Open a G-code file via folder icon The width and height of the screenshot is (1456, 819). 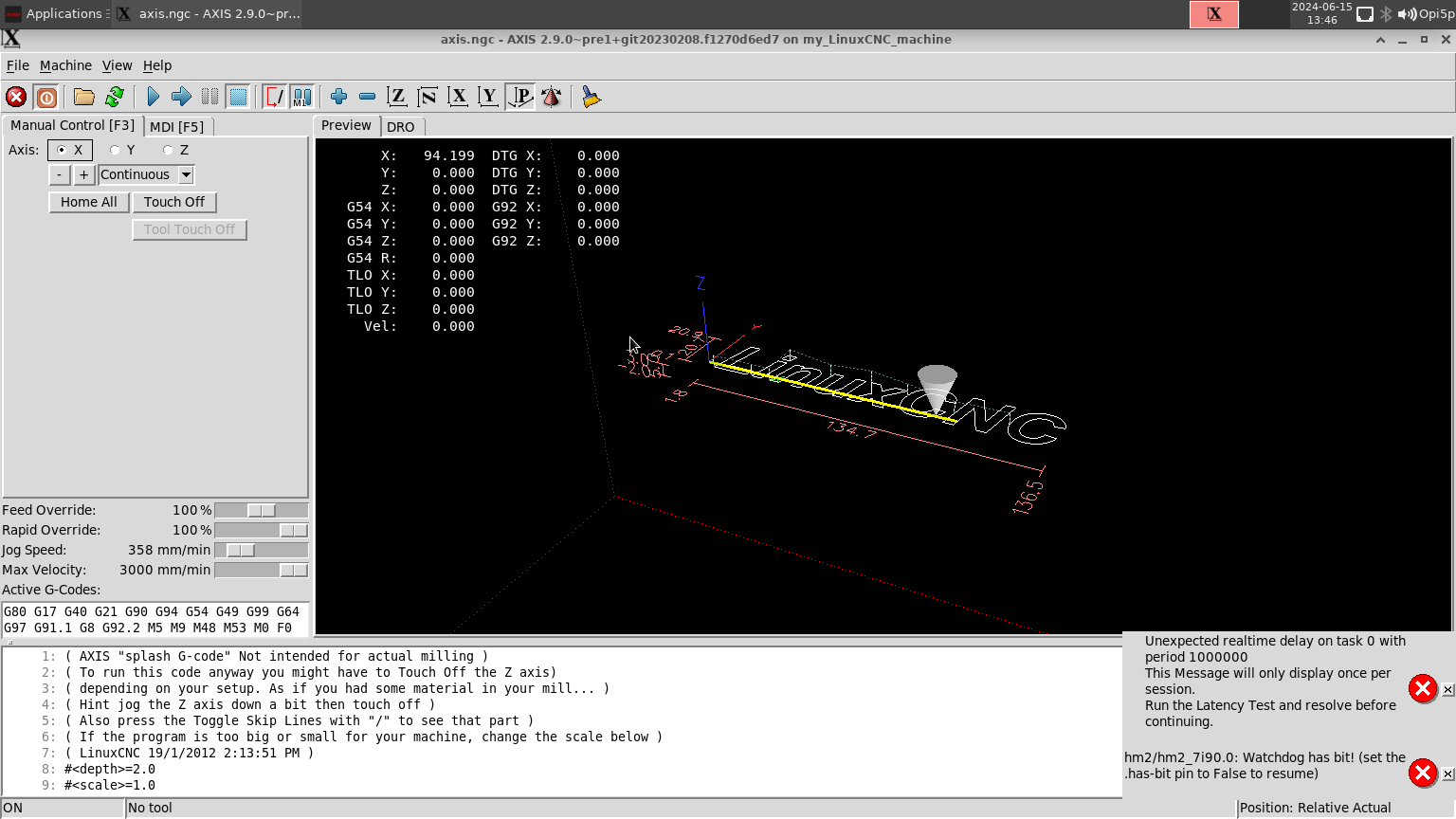coord(84,97)
